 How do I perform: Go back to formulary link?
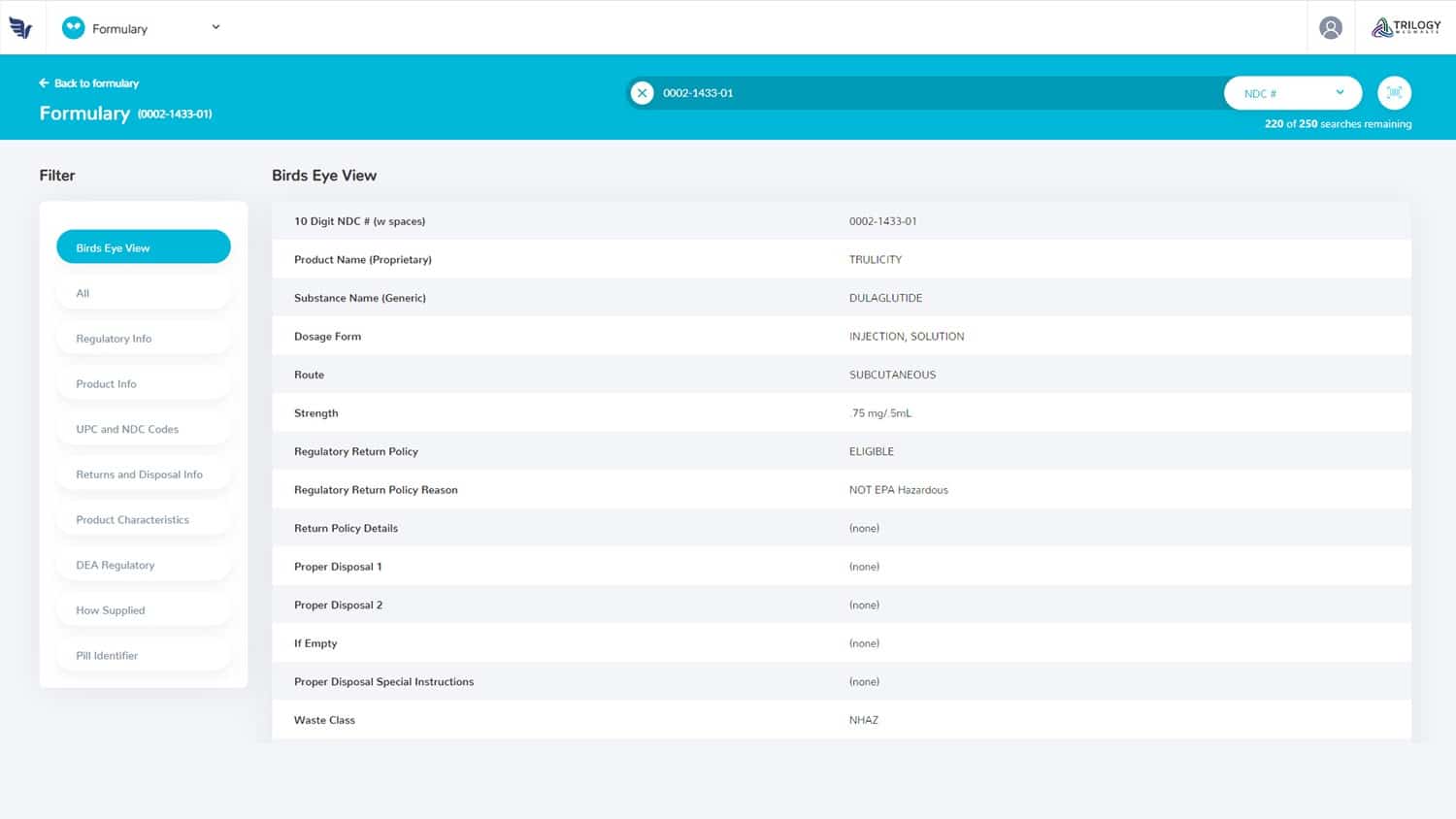pos(89,83)
